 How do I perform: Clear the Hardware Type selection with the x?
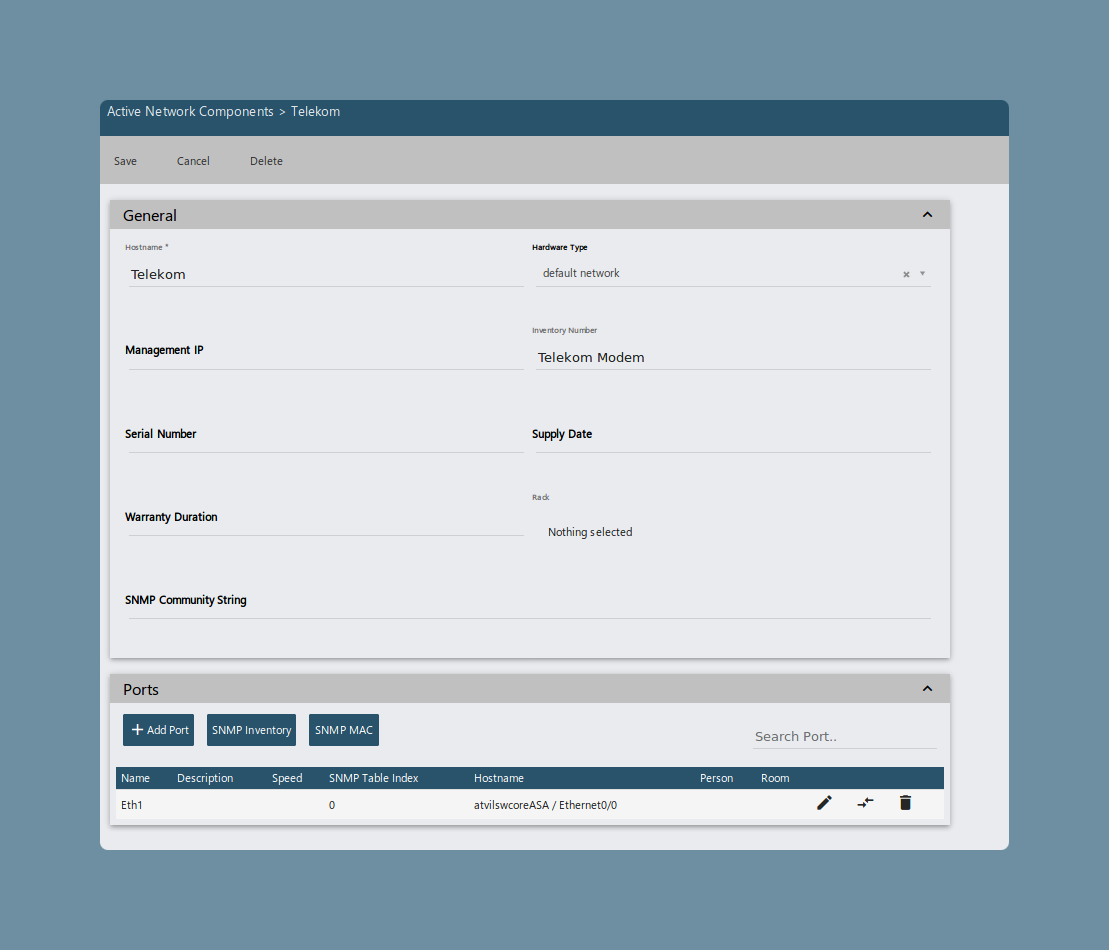coord(906,274)
